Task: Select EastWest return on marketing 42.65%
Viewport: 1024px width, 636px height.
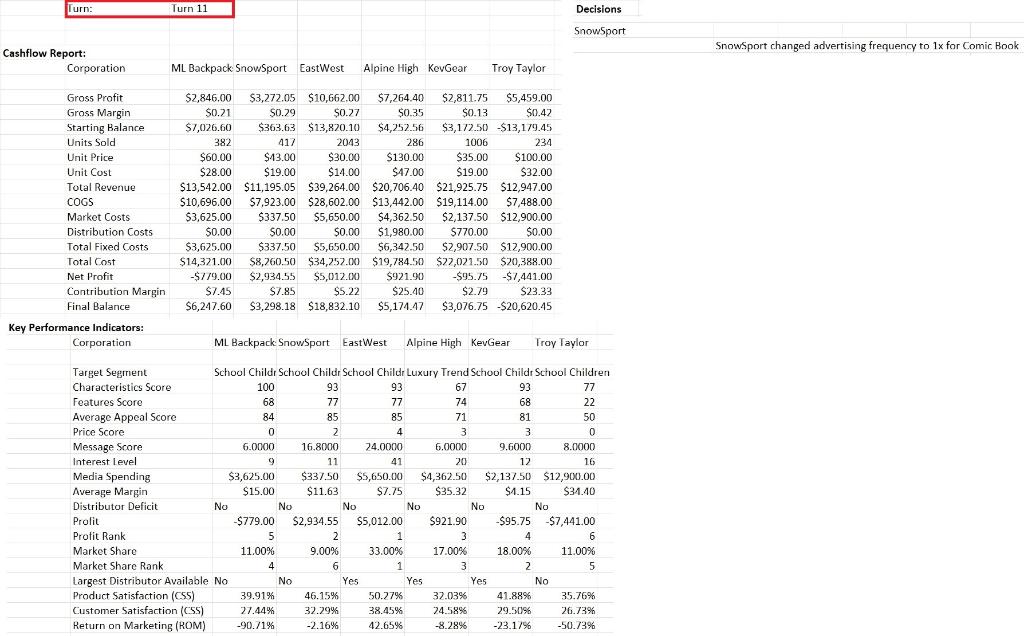Action: tap(386, 626)
